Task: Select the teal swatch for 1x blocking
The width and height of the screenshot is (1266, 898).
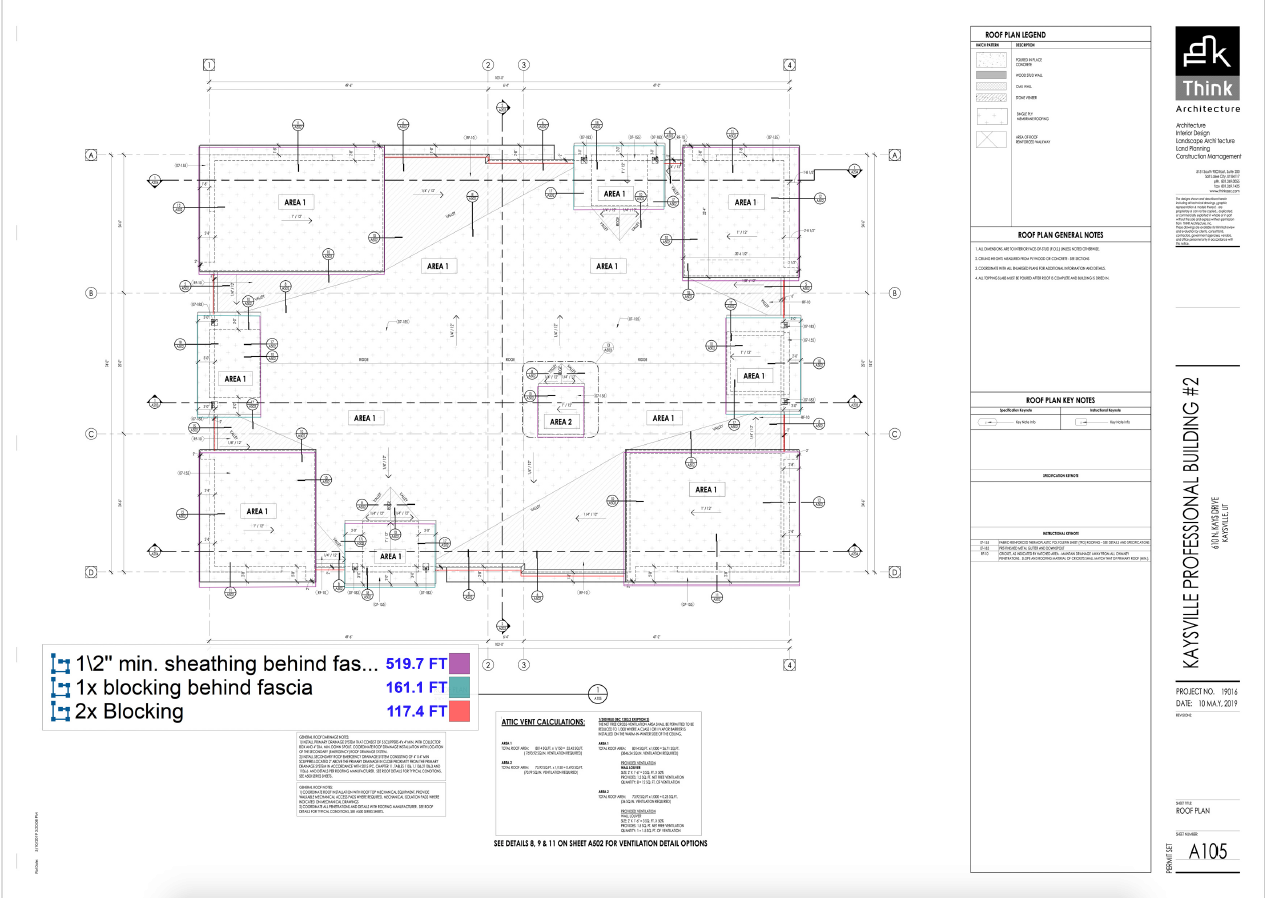Action: tap(460, 687)
